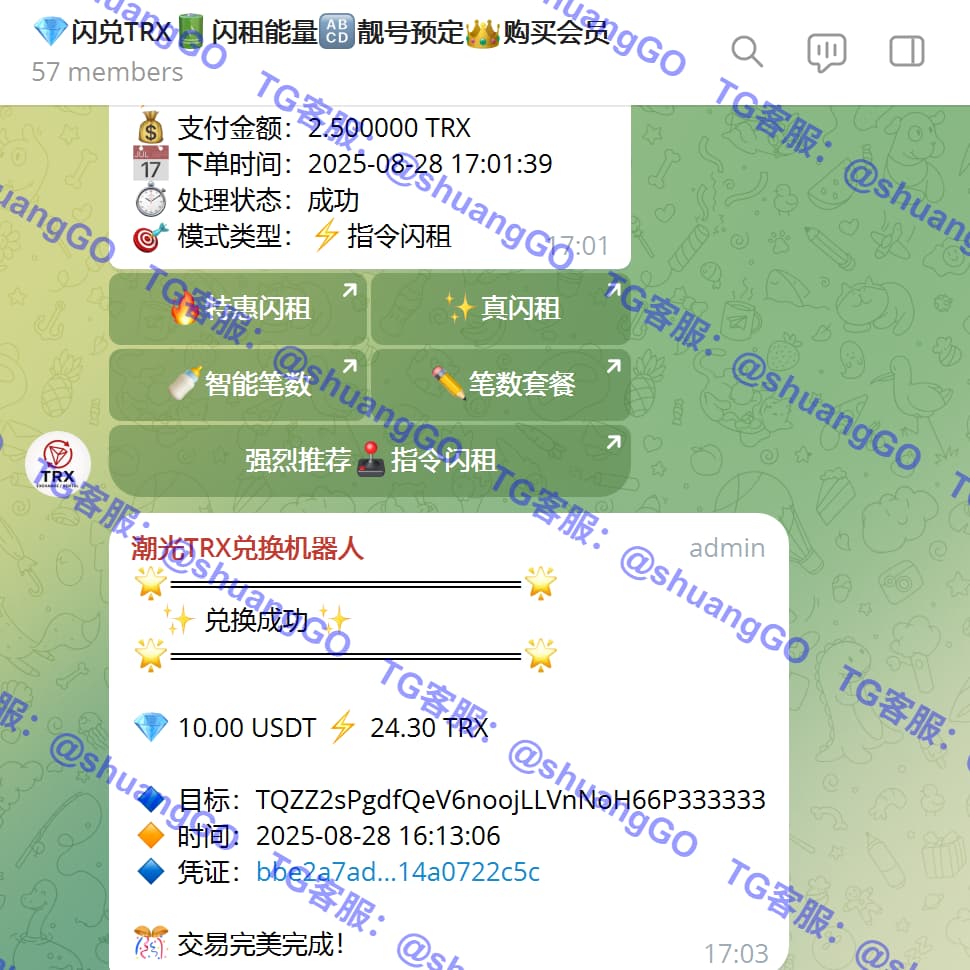Click sender name 潮光TRX兑换机器人

[248, 548]
